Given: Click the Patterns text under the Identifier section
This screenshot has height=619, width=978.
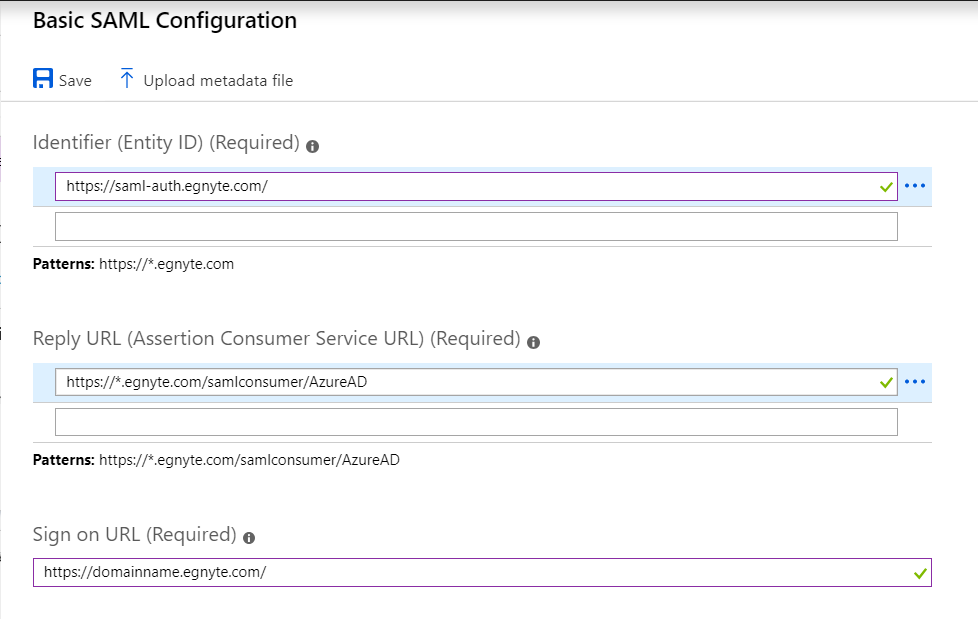Looking at the screenshot, I should click(135, 264).
